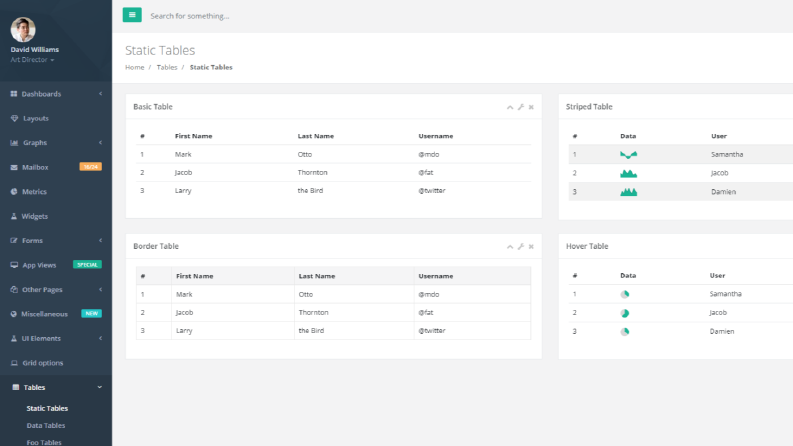Viewport: 793px width, 446px height.
Task: Collapse the Tables menu chevron
Action: (100, 387)
